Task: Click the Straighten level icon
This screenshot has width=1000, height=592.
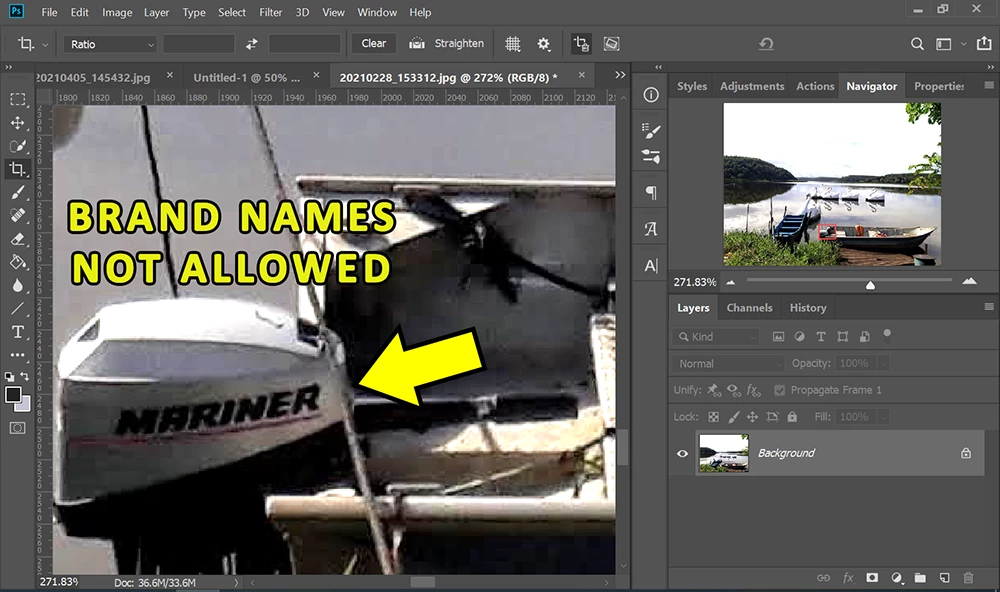Action: click(x=416, y=43)
